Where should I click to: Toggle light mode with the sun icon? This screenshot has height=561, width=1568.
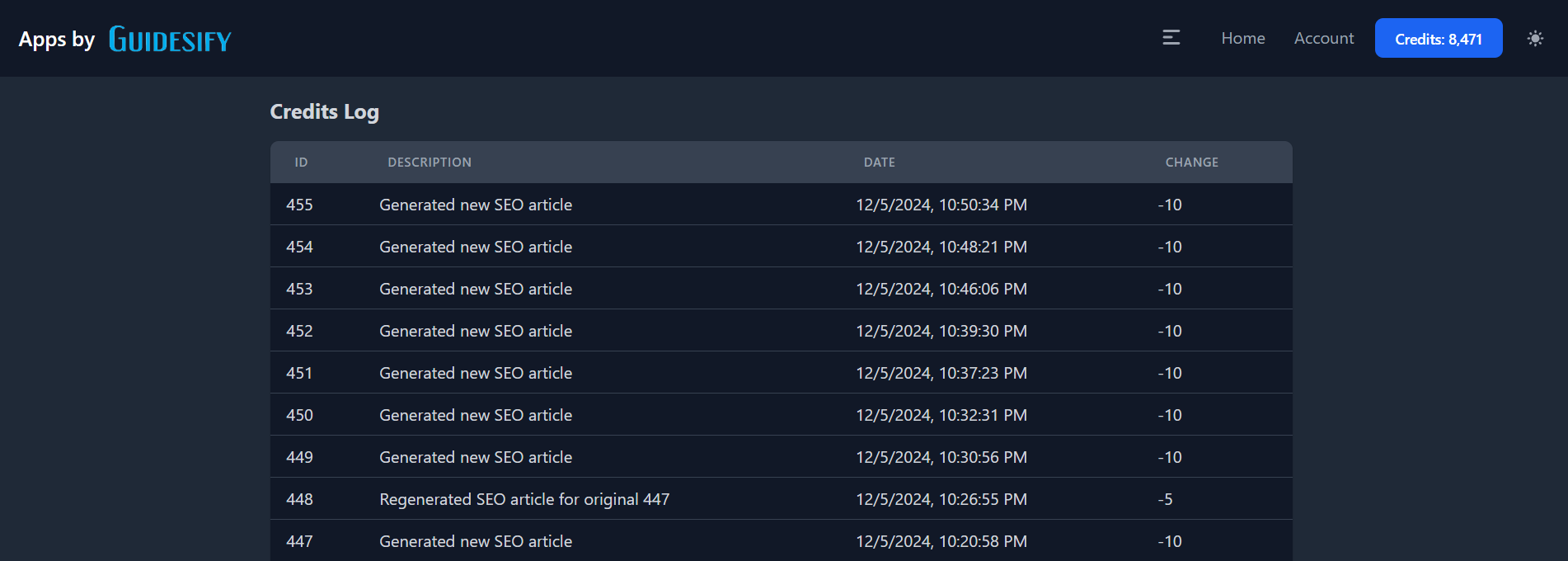[x=1535, y=38]
